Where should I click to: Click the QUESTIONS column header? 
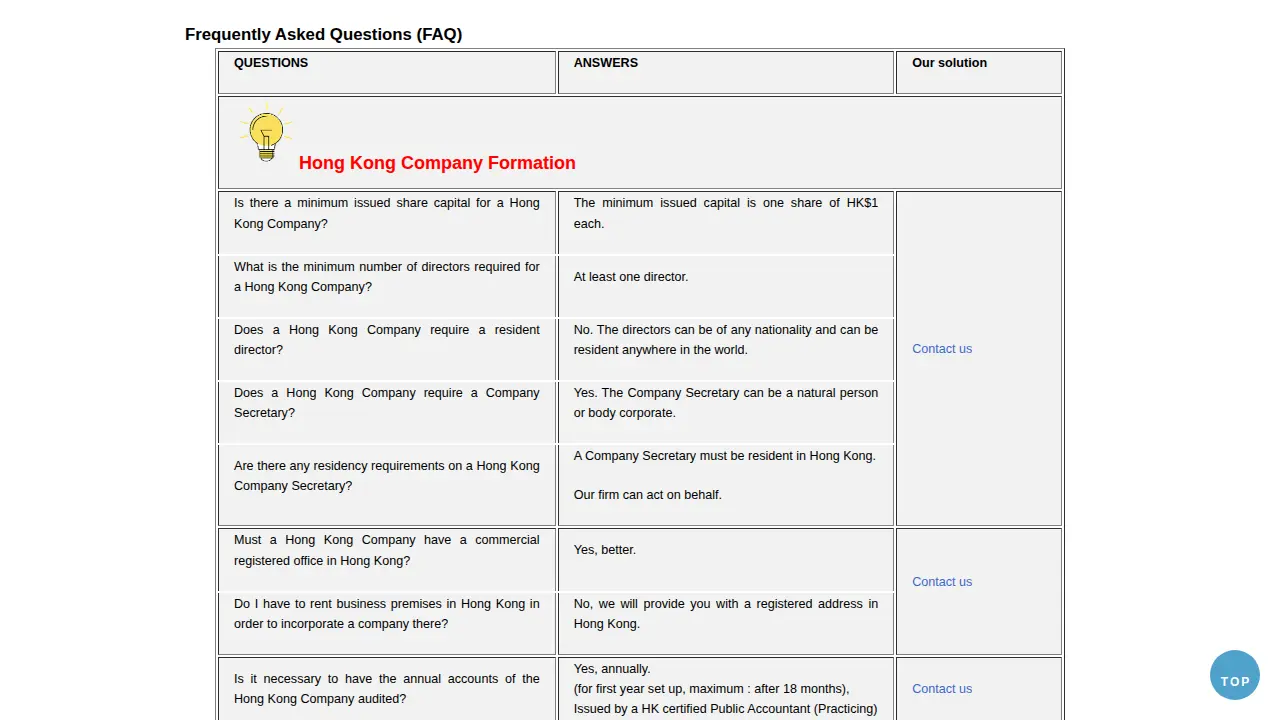click(x=271, y=63)
